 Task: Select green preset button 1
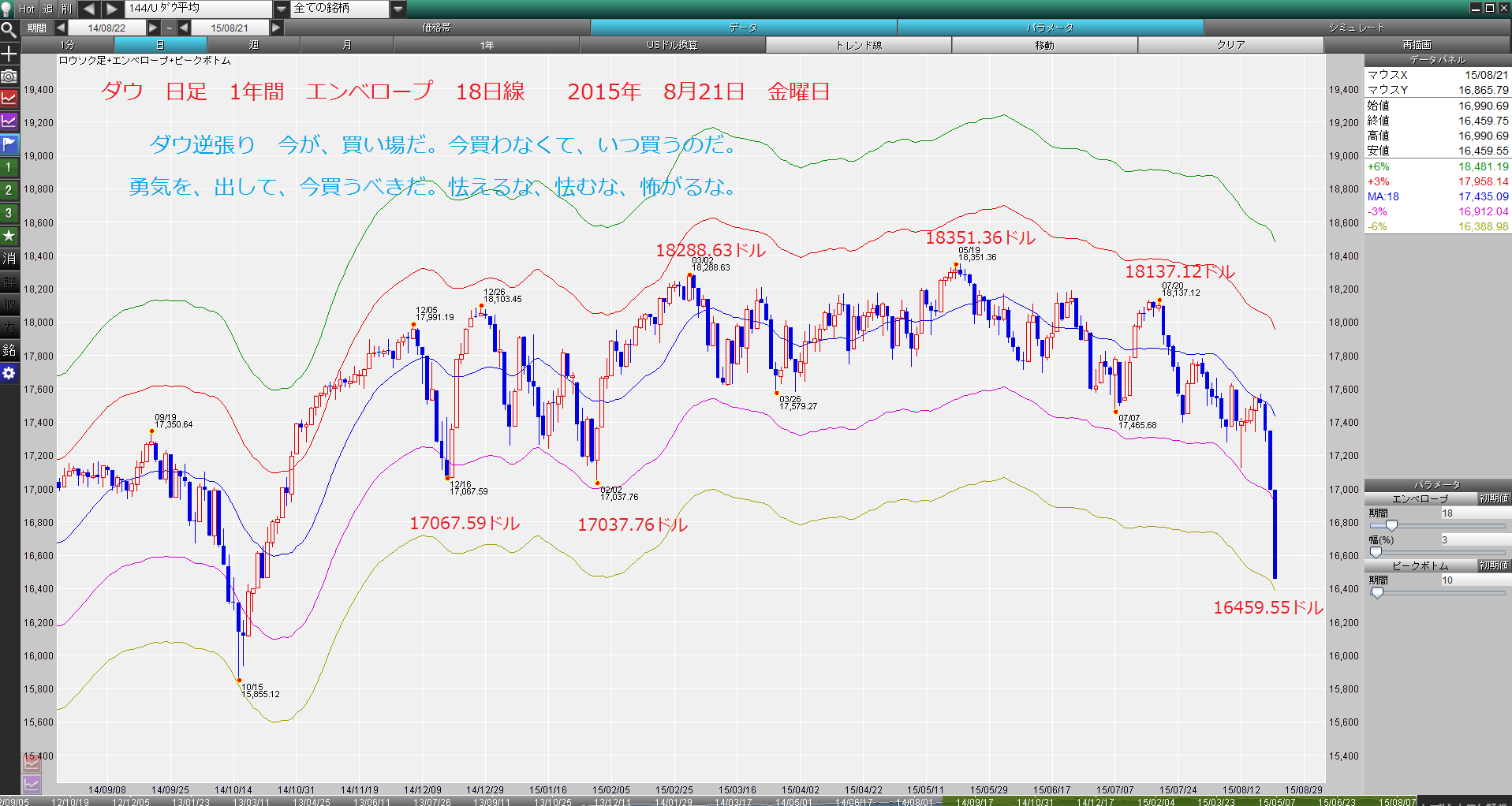tap(9, 167)
